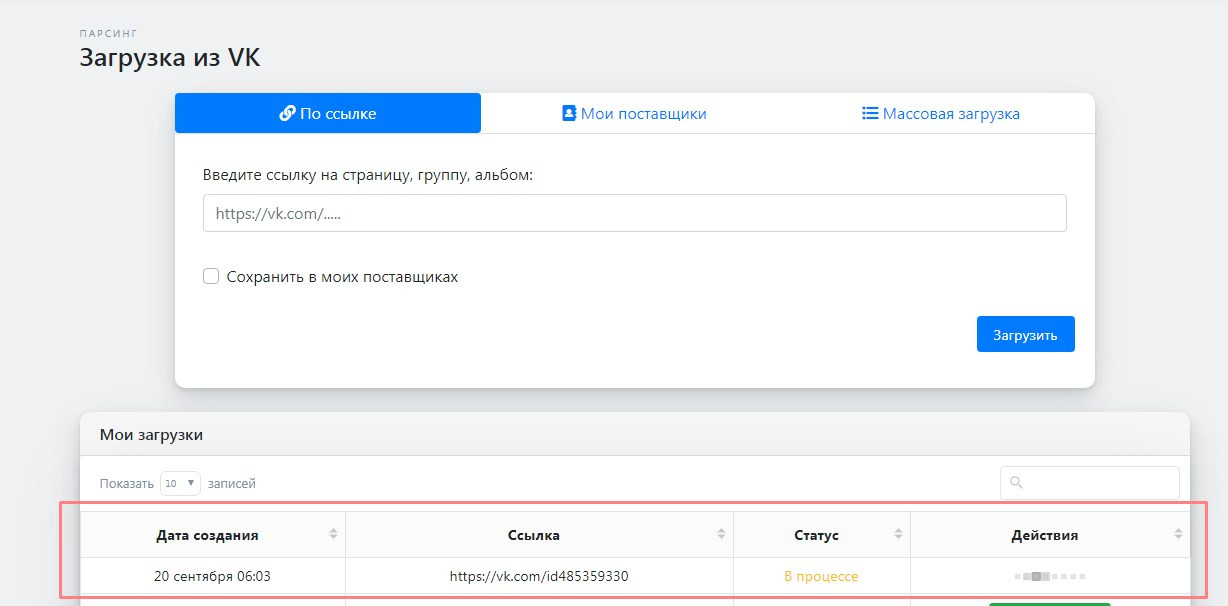
Task: Select the По ссылке tab label
Action: click(338, 114)
